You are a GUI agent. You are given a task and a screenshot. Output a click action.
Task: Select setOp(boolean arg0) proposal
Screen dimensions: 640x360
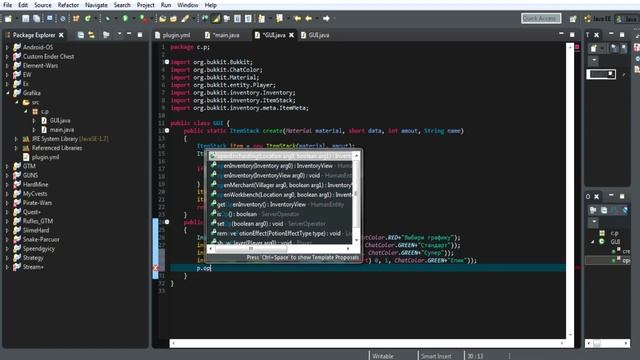(280, 224)
